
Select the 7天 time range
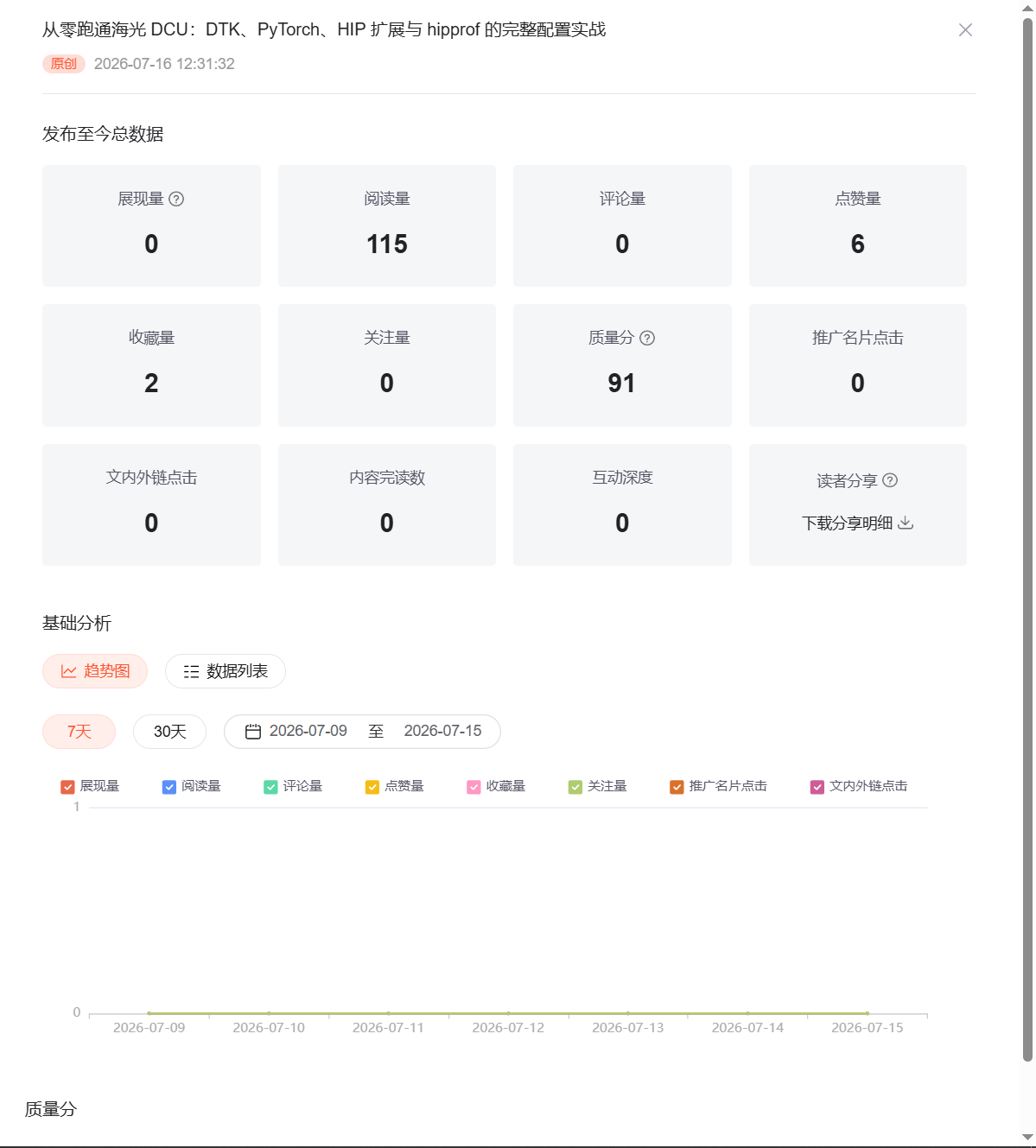pyautogui.click(x=79, y=732)
